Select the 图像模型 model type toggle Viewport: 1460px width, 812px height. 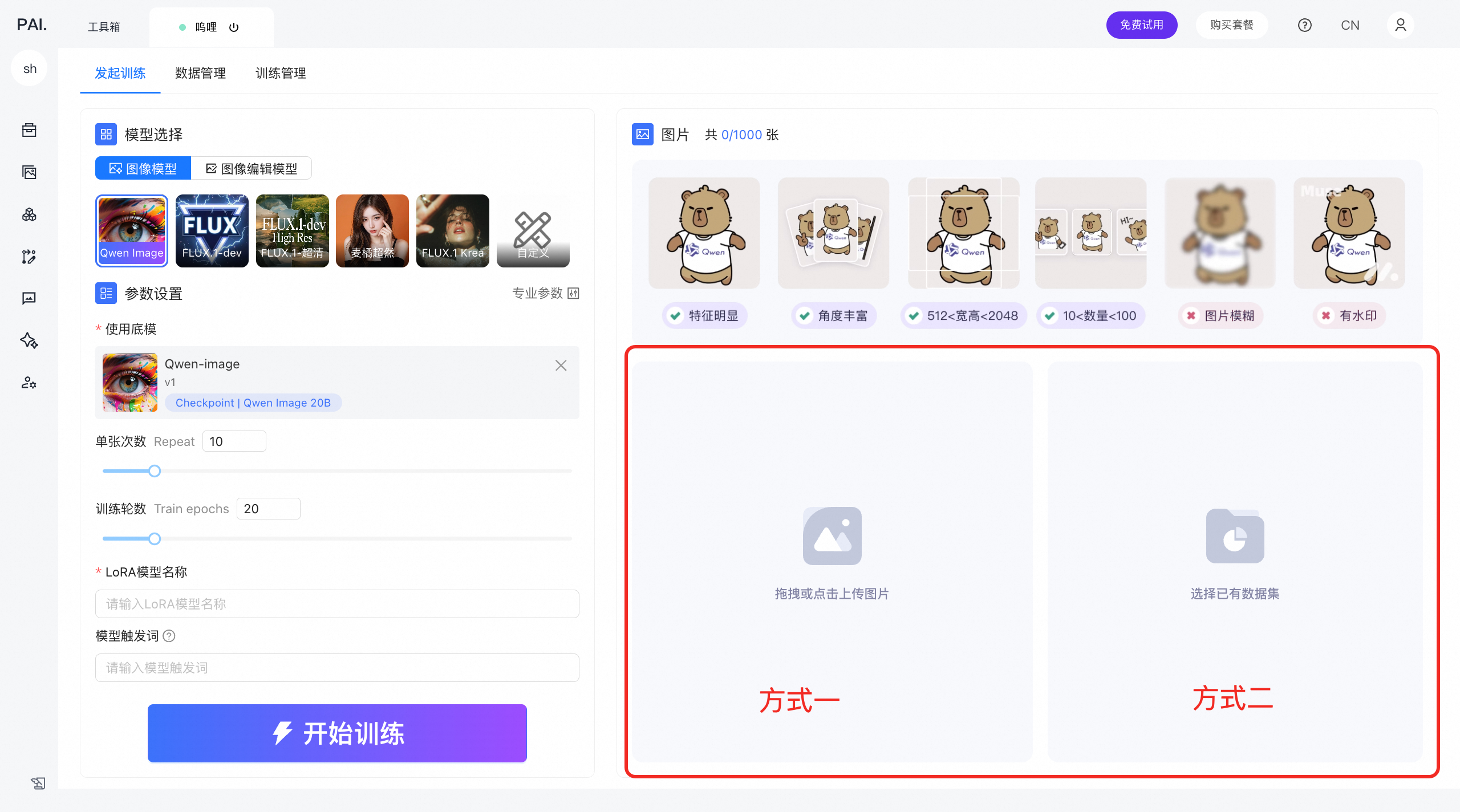pyautogui.click(x=143, y=169)
